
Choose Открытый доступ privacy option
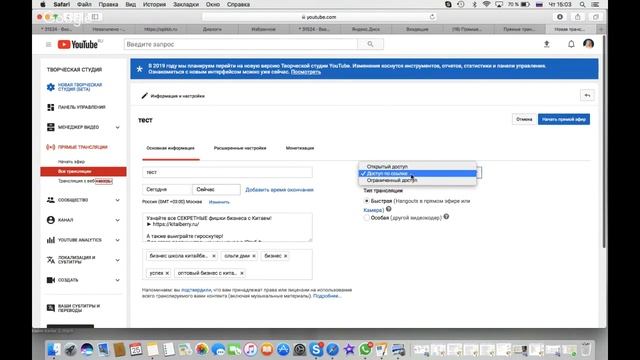pos(417,167)
